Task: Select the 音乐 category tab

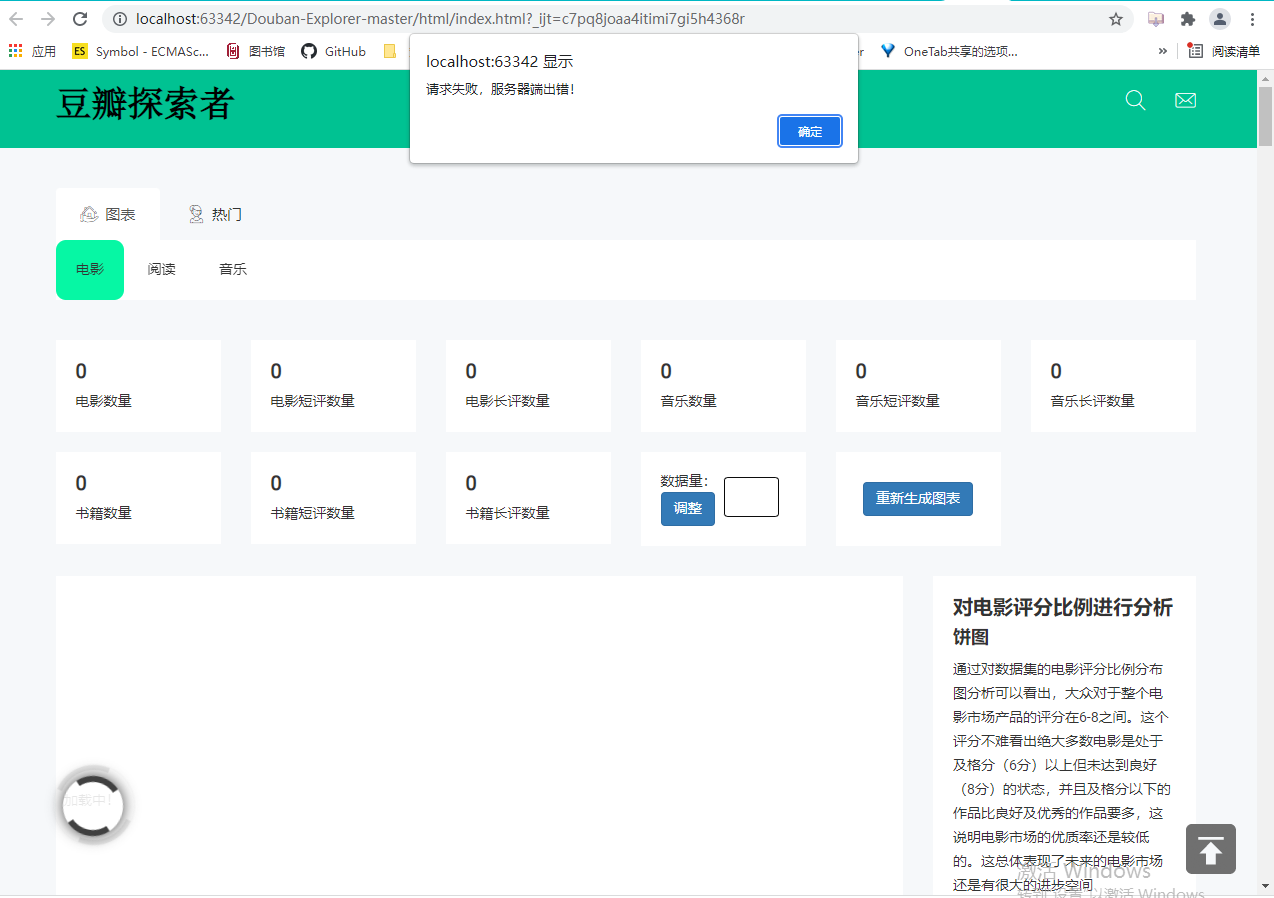Action: (232, 269)
